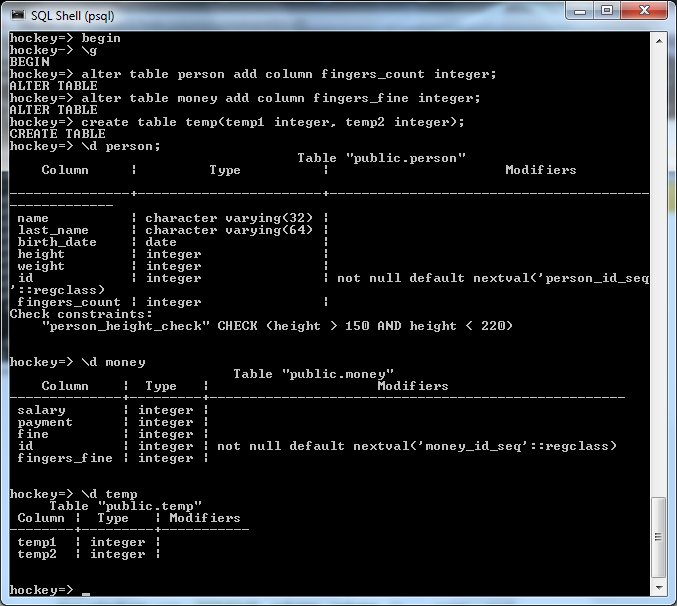Click the 'Modifiers' header of temp table

(205, 518)
